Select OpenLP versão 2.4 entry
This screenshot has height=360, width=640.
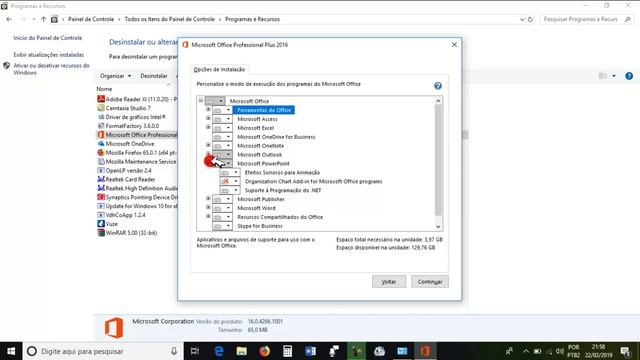tap(124, 171)
